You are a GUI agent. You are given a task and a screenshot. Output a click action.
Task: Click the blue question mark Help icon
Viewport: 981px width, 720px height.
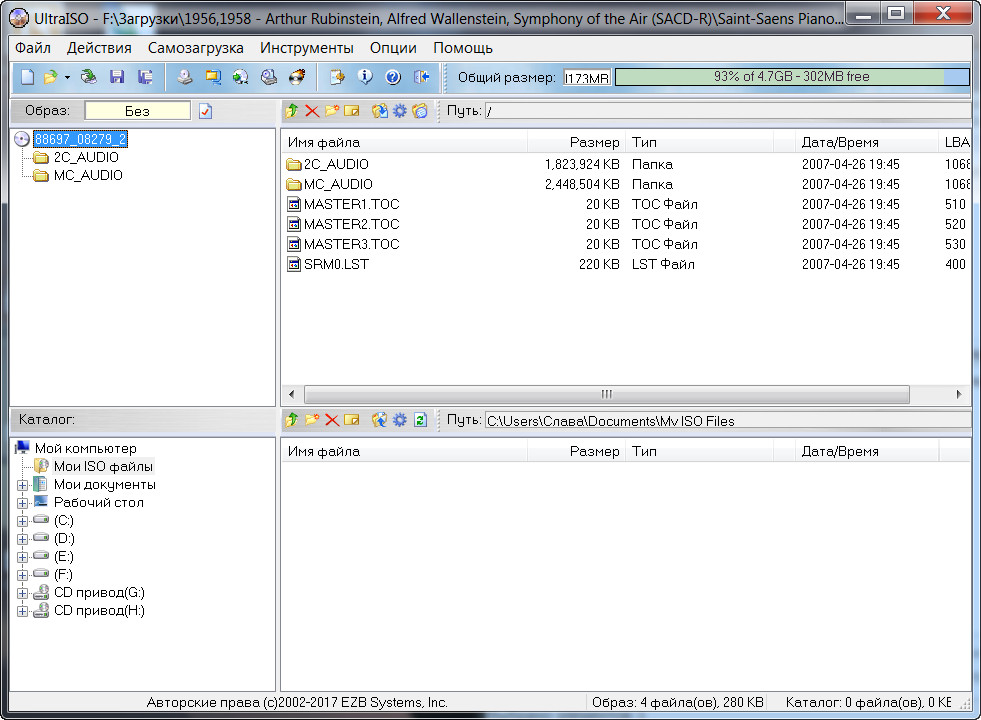click(x=393, y=77)
